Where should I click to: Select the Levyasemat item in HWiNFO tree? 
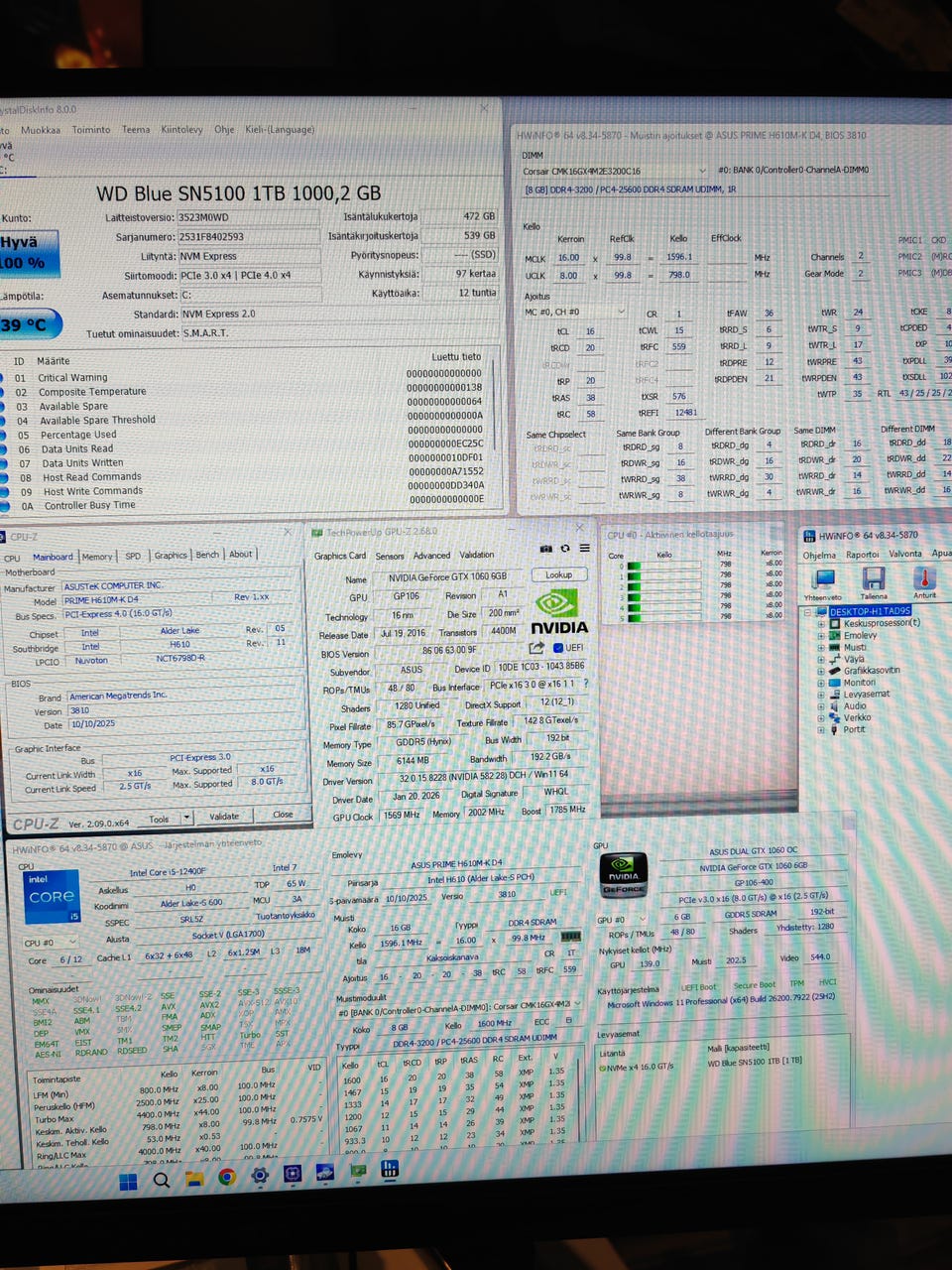(x=867, y=695)
